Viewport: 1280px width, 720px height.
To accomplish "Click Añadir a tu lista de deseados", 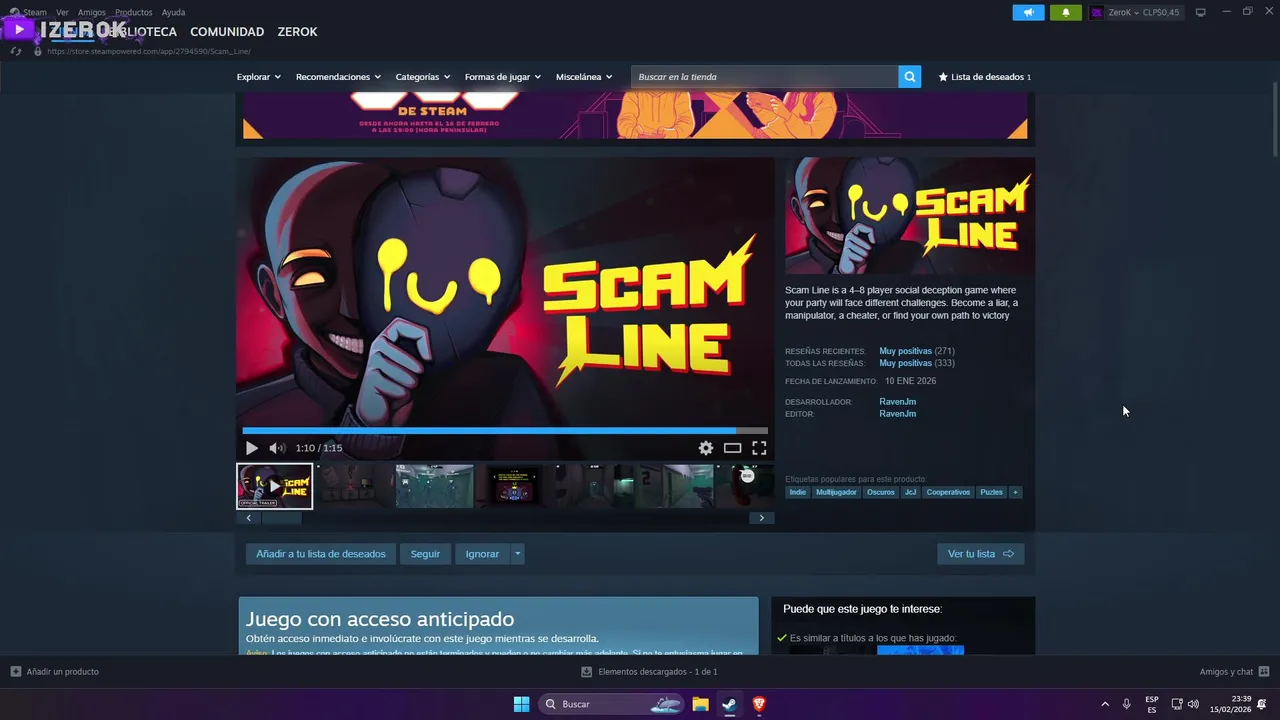I will tap(321, 554).
